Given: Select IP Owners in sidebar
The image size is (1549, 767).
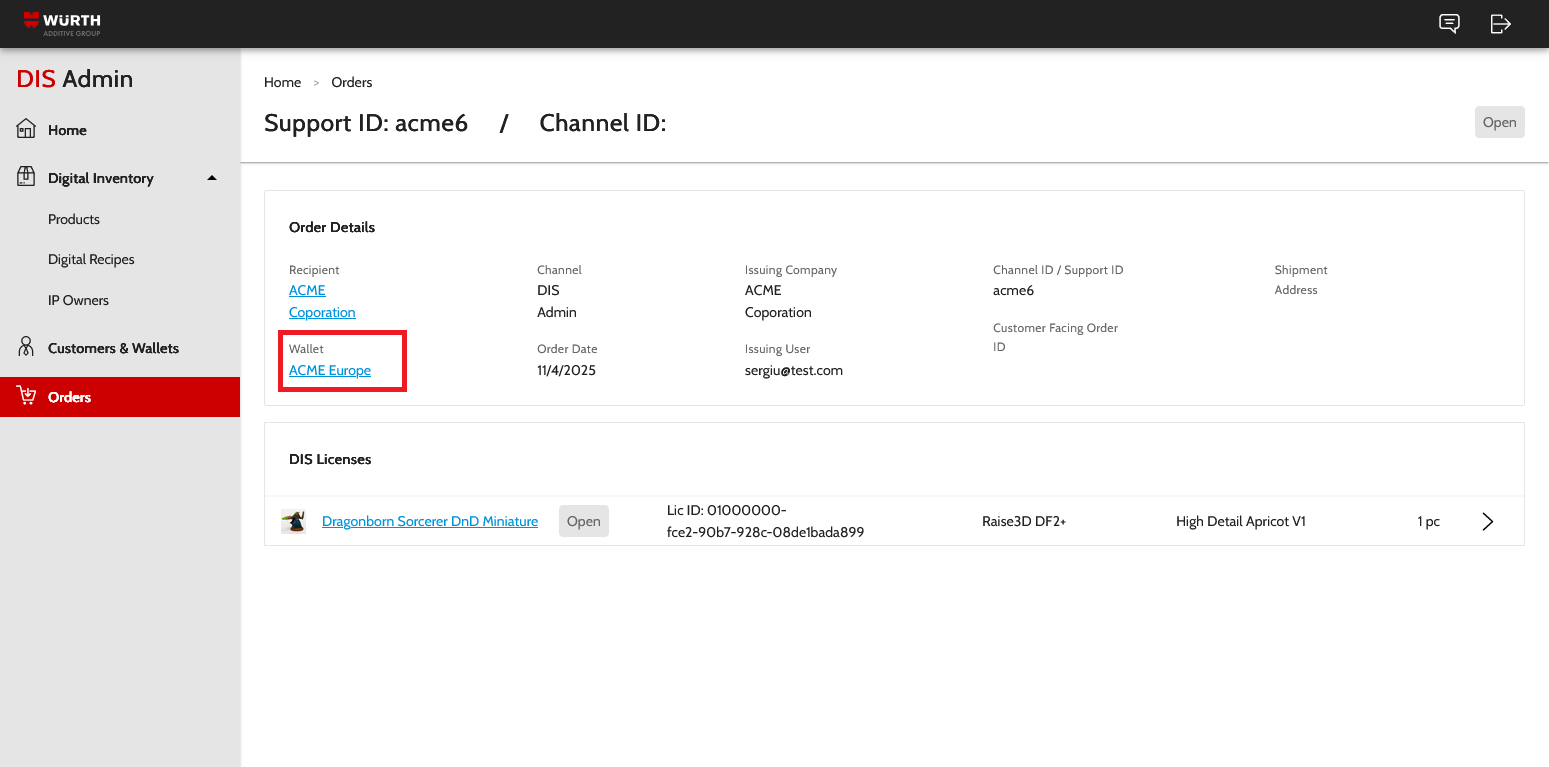Looking at the screenshot, I should [x=78, y=300].
